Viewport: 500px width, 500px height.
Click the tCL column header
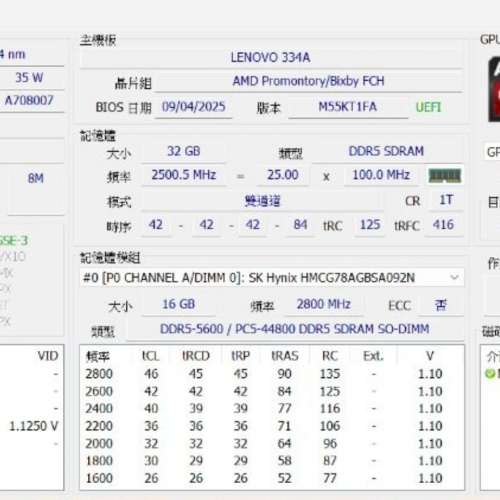(x=151, y=356)
